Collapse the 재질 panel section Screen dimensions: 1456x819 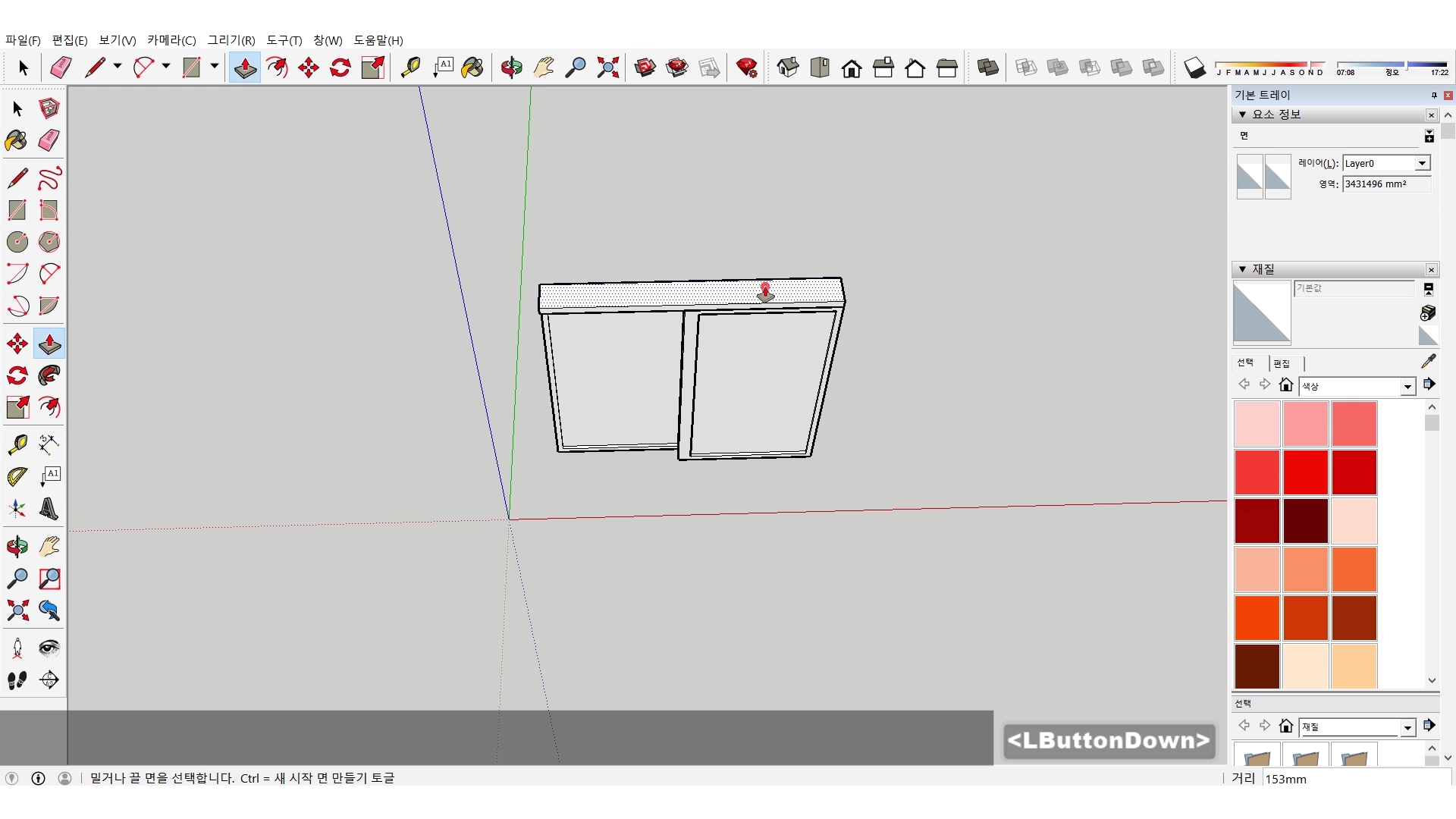(1242, 269)
